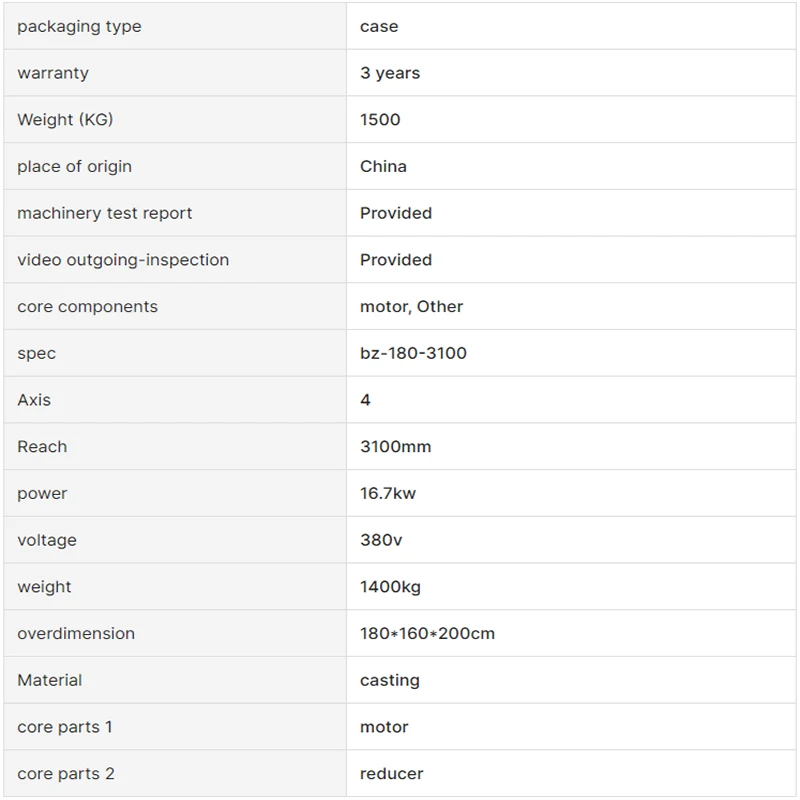Viewport: 800px width, 800px height.
Task: Select the video outgoing-inspection label
Action: [123, 260]
